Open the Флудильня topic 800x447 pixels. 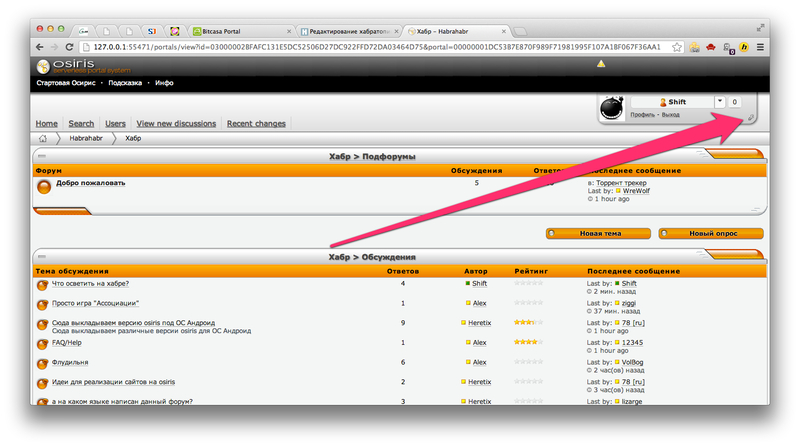(x=70, y=362)
